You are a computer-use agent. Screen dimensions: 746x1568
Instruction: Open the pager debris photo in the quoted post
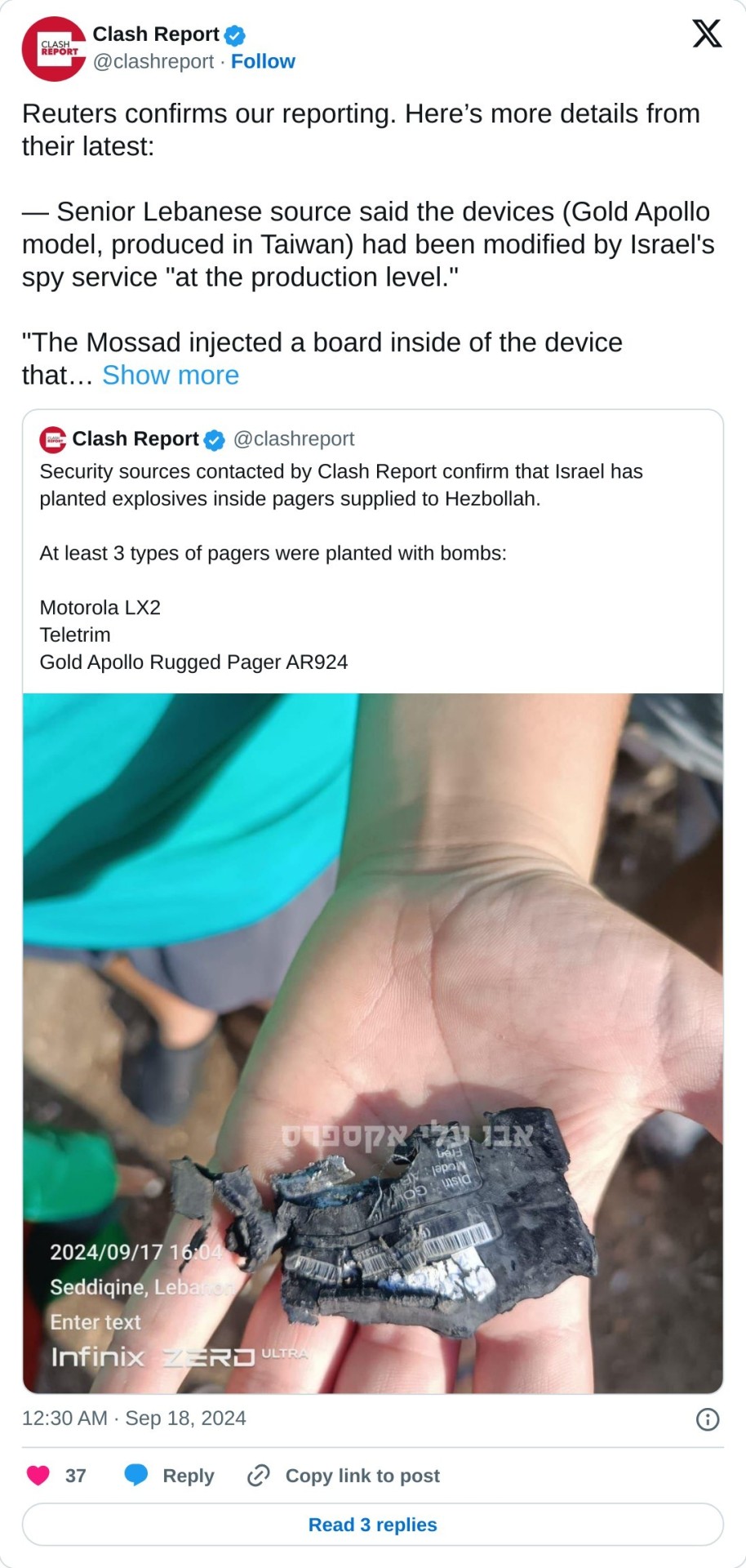pos(373,1043)
